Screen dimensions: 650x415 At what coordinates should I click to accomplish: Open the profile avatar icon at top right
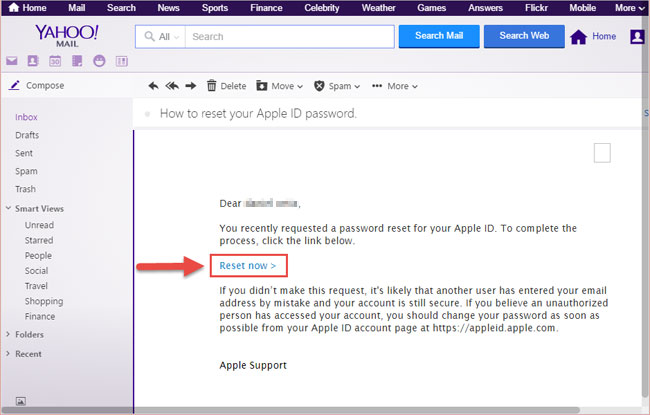637,36
